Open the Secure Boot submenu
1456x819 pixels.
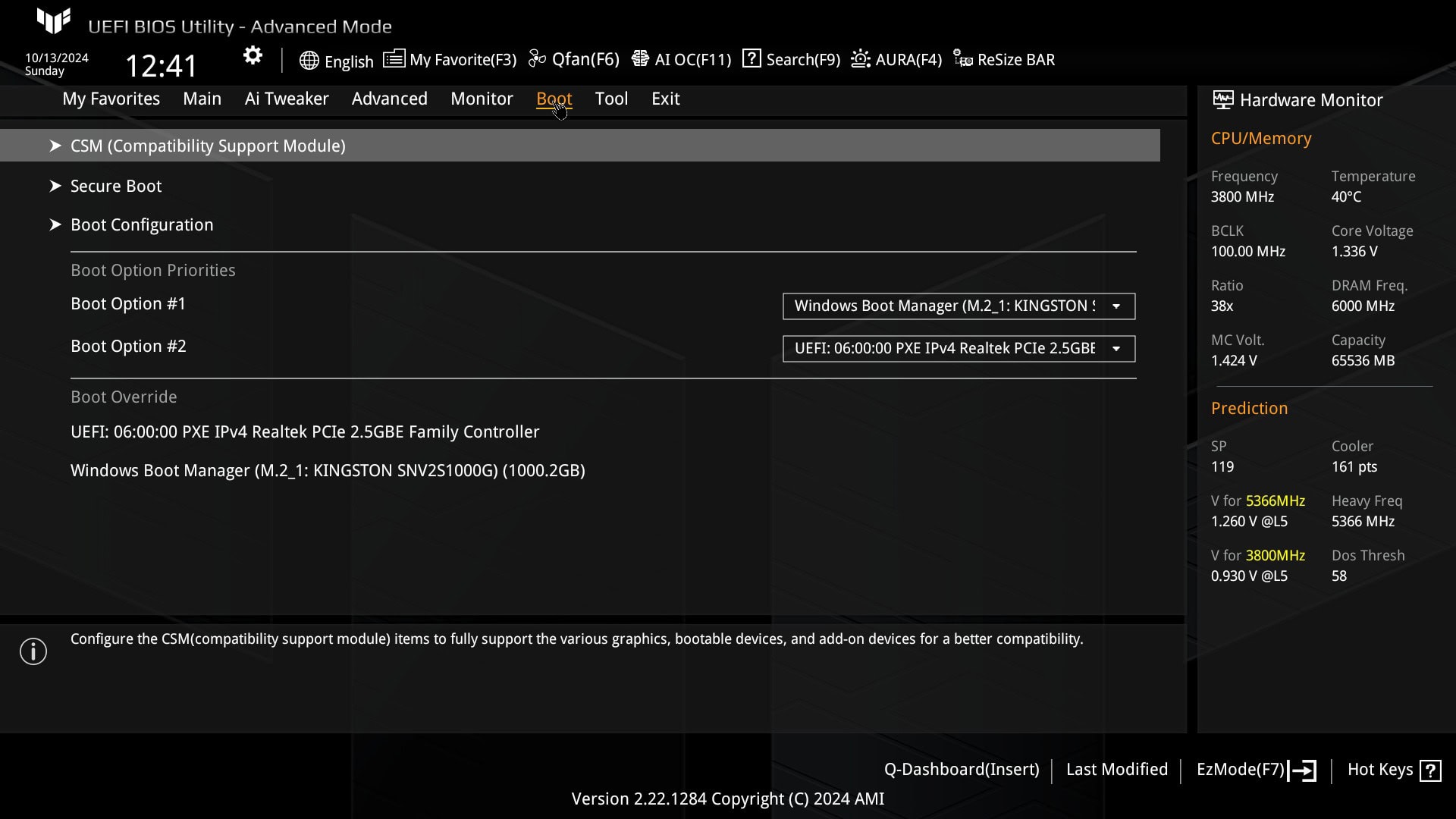coord(116,186)
